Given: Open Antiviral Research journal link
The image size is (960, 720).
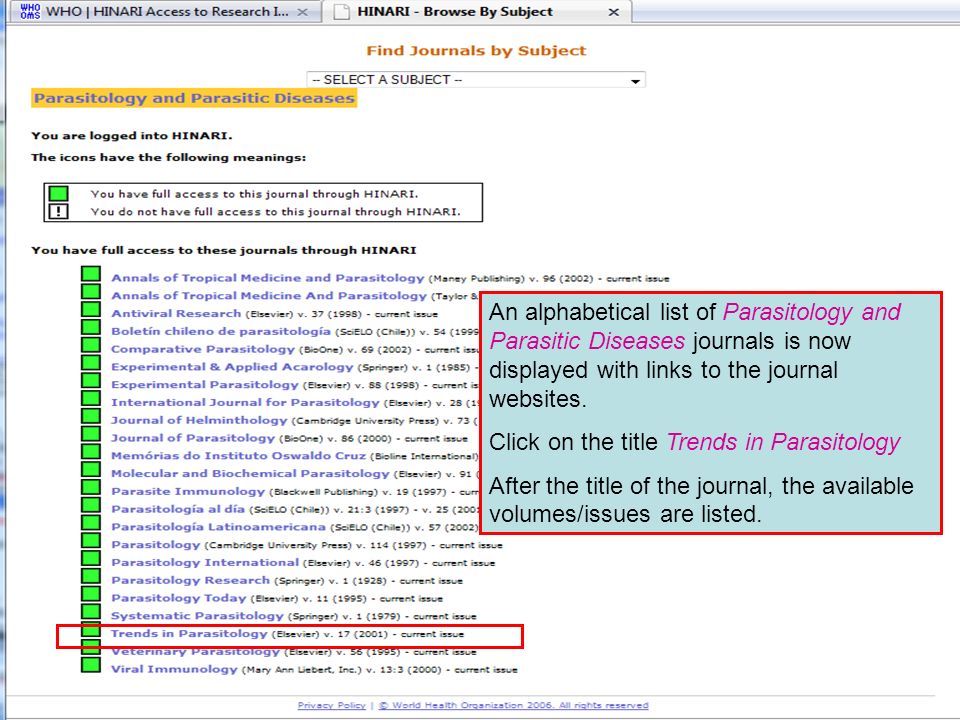Looking at the screenshot, I should tap(176, 313).
